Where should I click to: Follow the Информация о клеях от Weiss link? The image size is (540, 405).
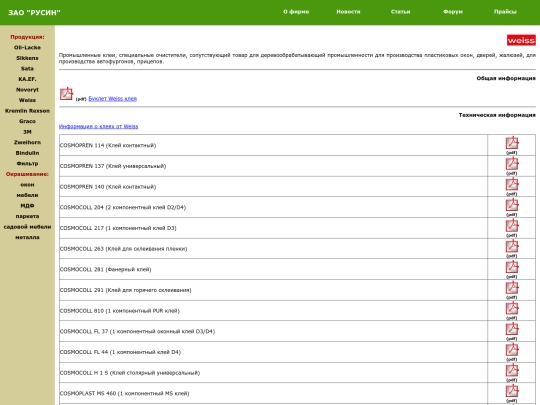coord(98,126)
